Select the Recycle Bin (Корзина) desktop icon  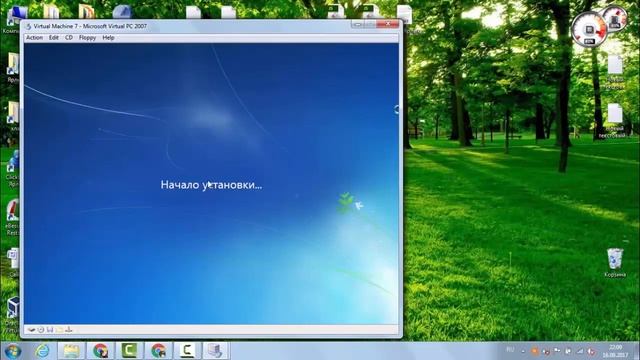coord(615,263)
